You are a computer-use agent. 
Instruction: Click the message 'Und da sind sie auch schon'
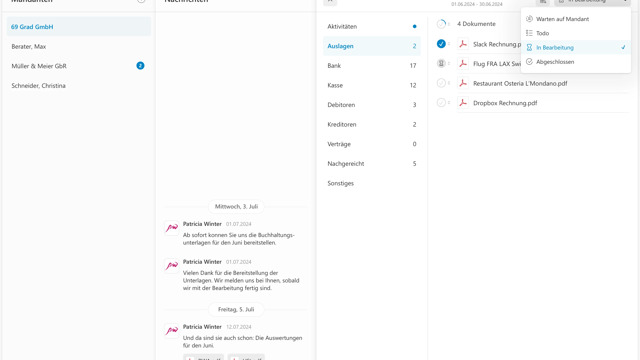(242, 342)
